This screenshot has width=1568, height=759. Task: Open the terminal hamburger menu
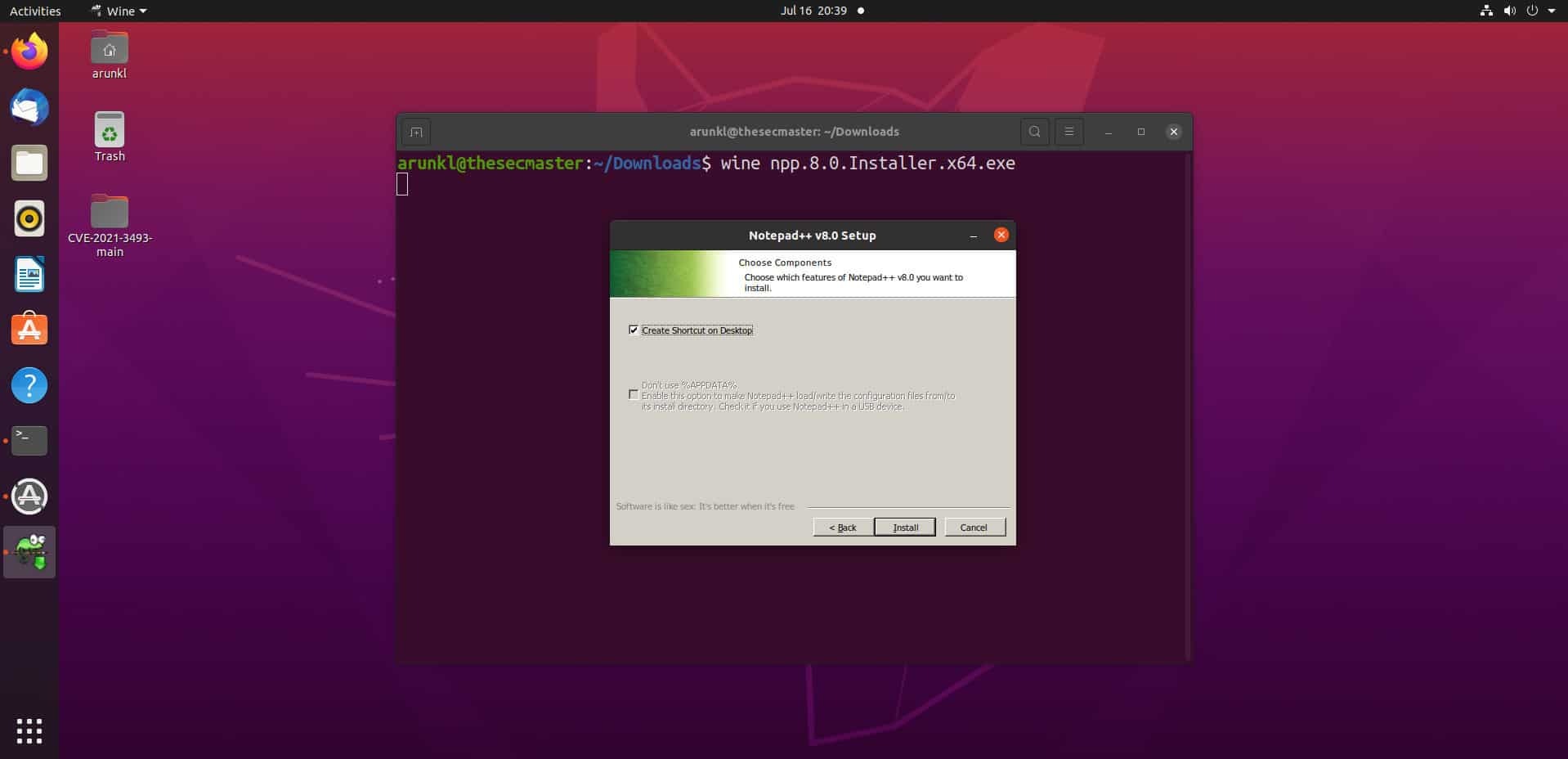tap(1068, 132)
